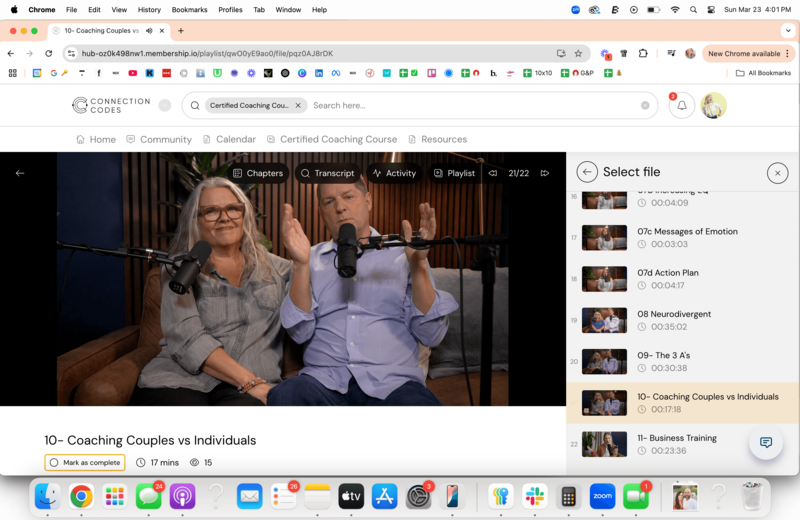Open the G&P bookmark
Viewport: 800px width, 520px height.
577,73
